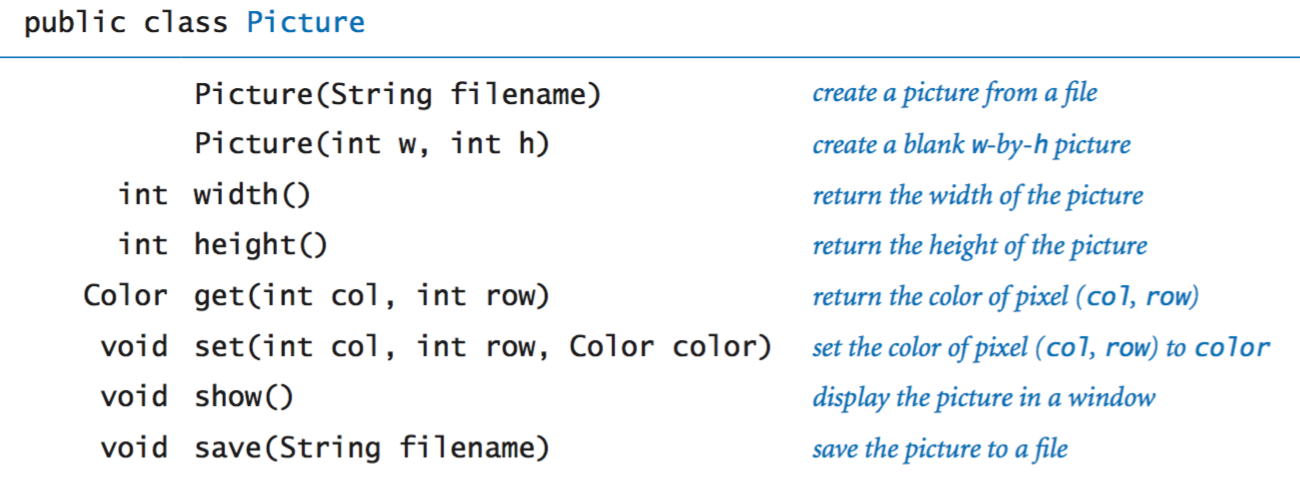The image size is (1300, 478).
Task: Click the Picture(String filename) constructor signature
Action: (x=397, y=95)
